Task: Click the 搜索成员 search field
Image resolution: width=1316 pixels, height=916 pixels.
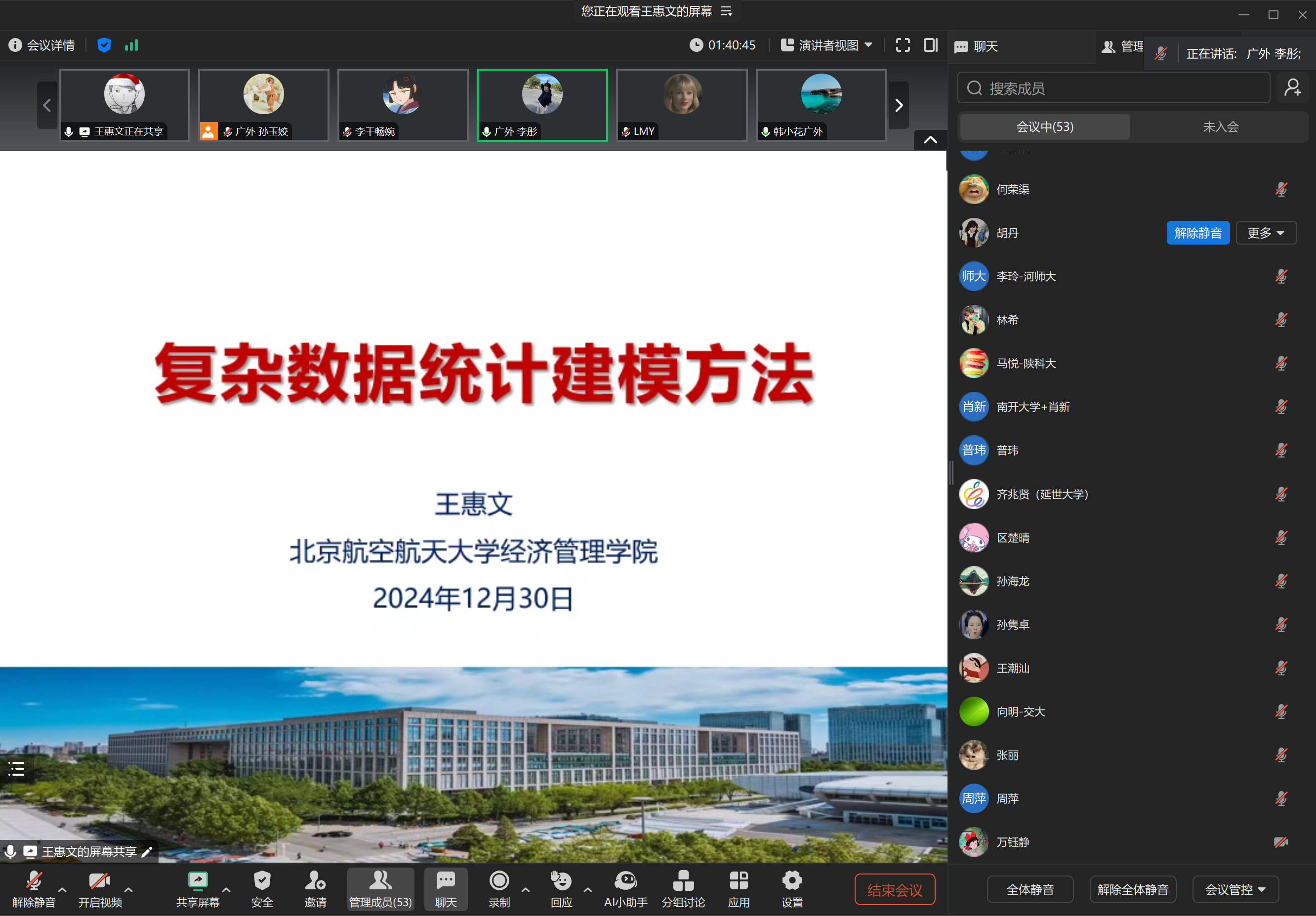Action: [1112, 88]
